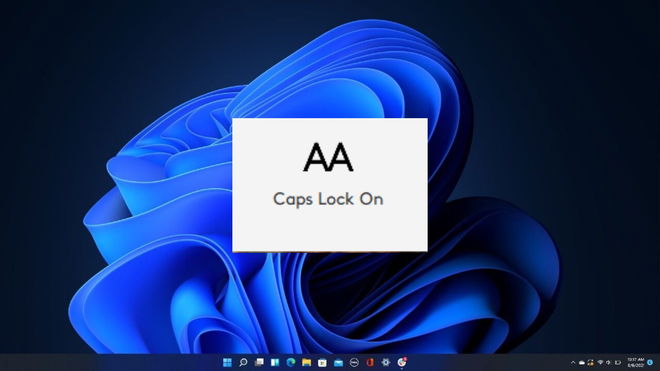660x371 pixels.
Task: Open taskbar Search magnifier
Action: click(x=243, y=362)
